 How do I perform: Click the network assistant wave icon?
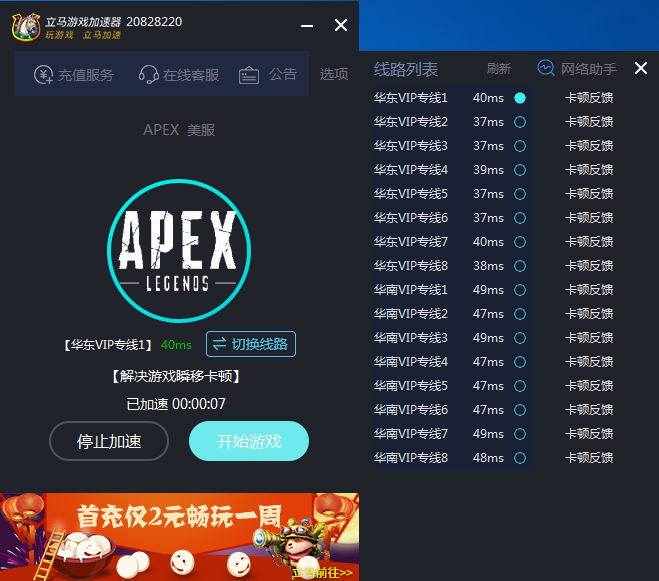546,68
